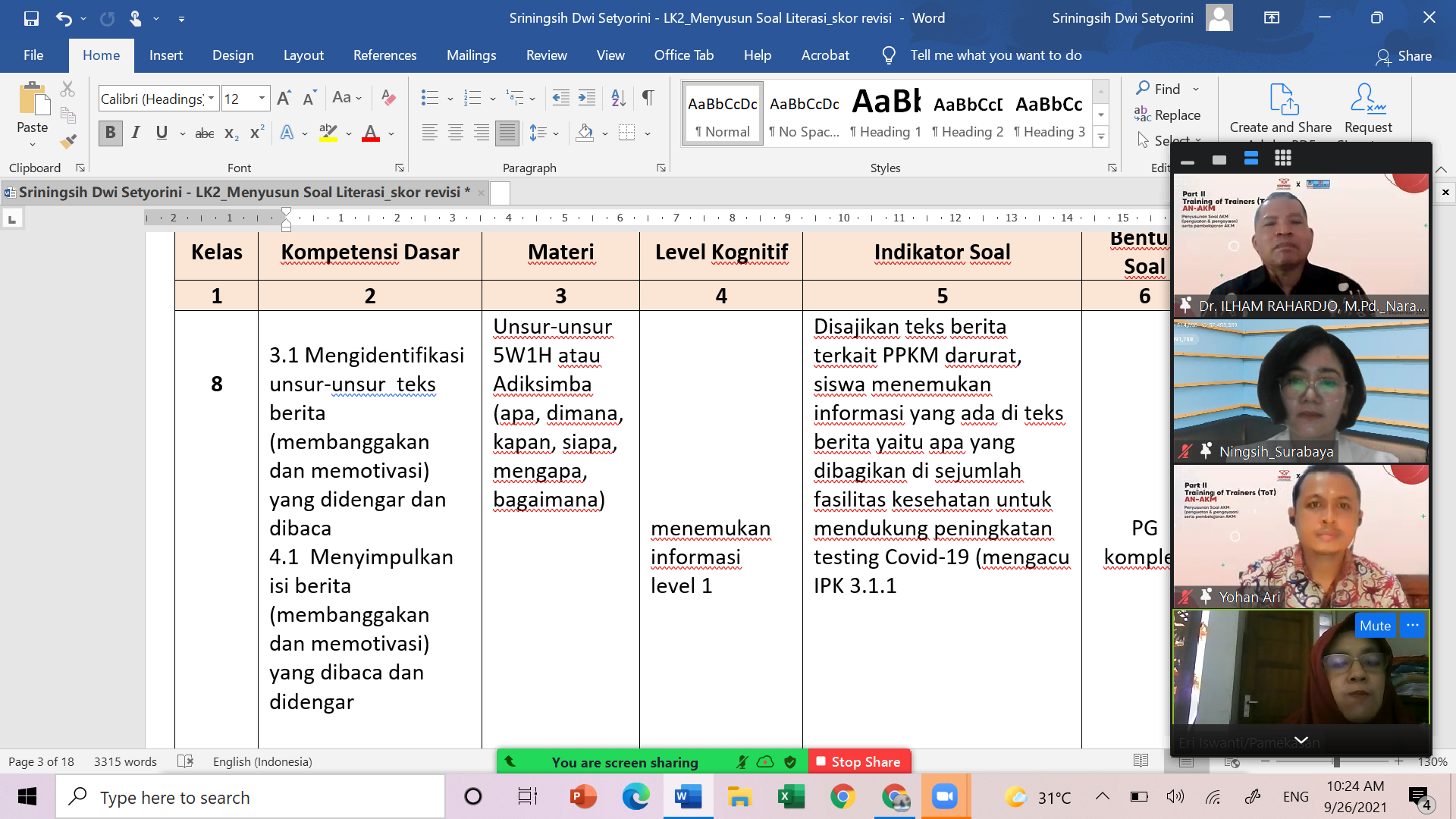The width and height of the screenshot is (1456, 819).
Task: Switch Zoom panel to stacked strip view
Action: pyautogui.click(x=1251, y=158)
